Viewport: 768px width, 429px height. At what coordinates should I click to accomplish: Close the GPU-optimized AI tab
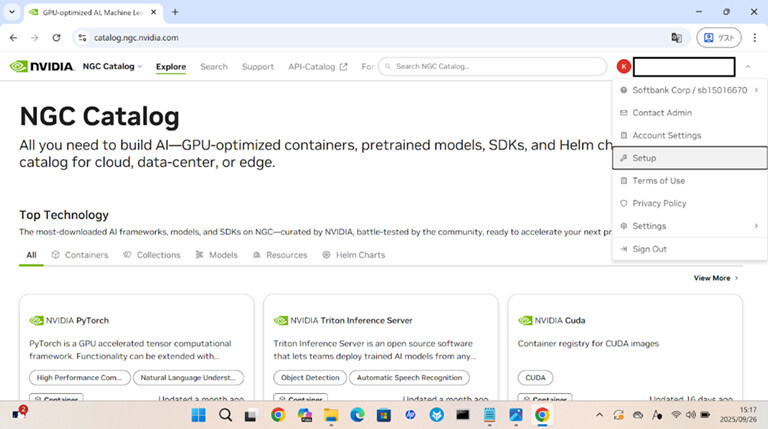click(x=153, y=12)
